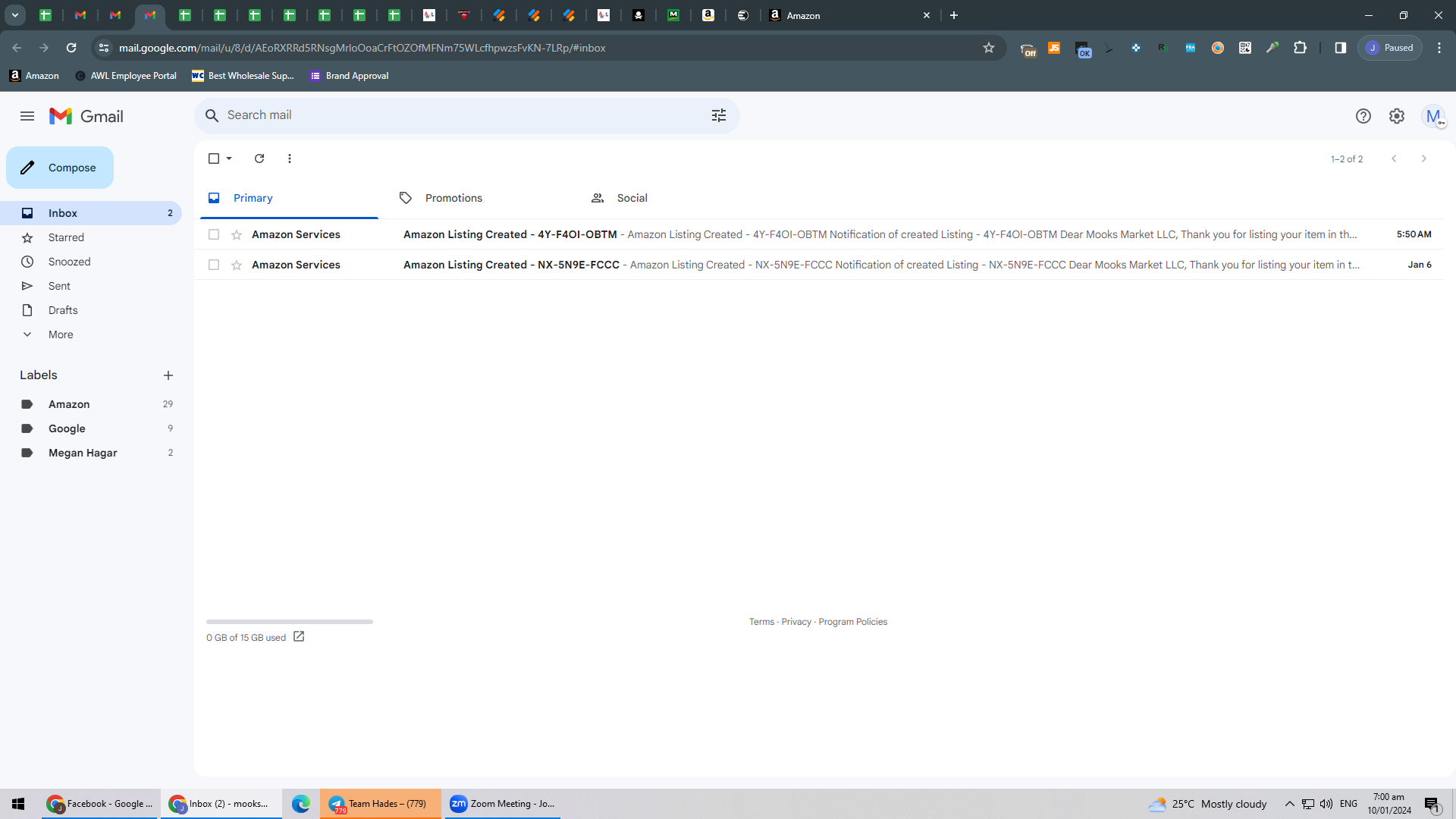Open the Amazon Listing Created 4Y-F4OI-OBTM email
Image resolution: width=1456 pixels, height=819 pixels.
tap(819, 235)
